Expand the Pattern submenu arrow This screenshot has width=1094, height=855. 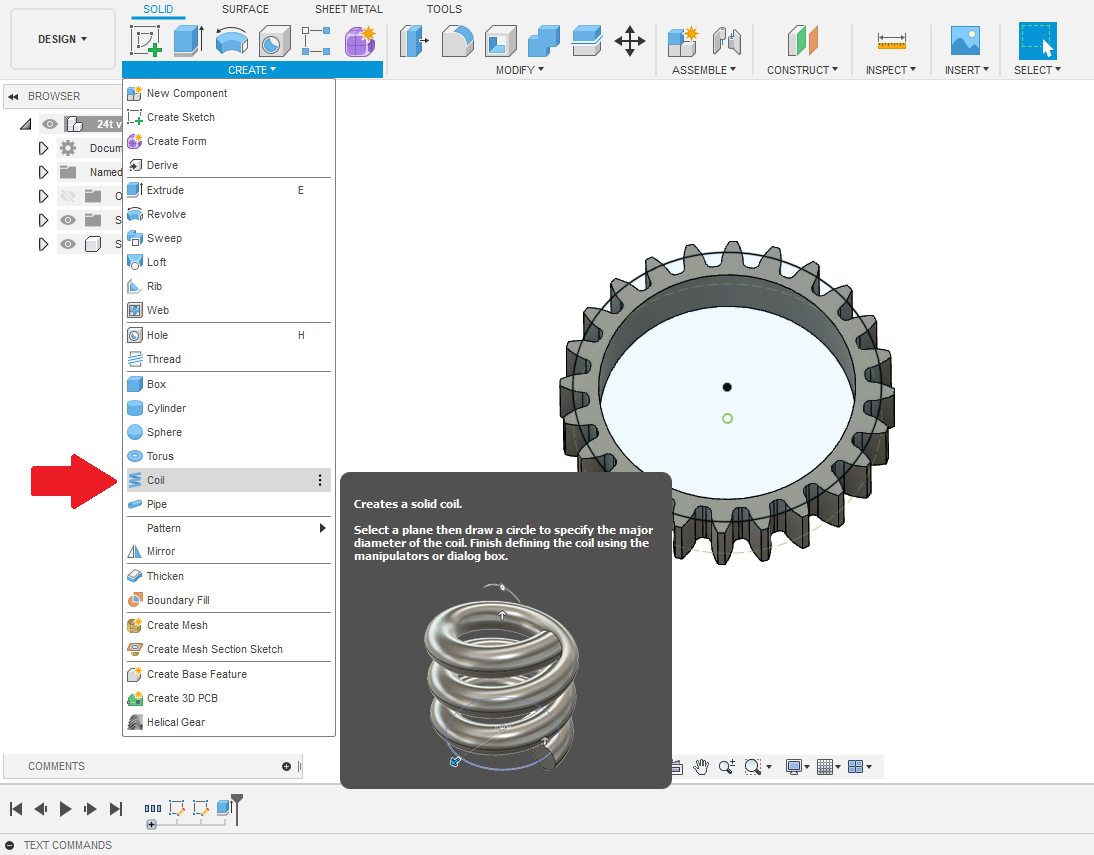click(x=322, y=528)
